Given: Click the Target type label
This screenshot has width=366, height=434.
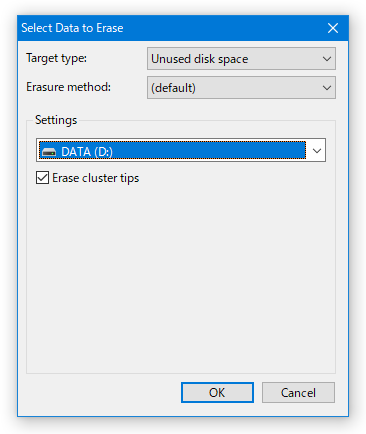Looking at the screenshot, I should coord(56,58).
